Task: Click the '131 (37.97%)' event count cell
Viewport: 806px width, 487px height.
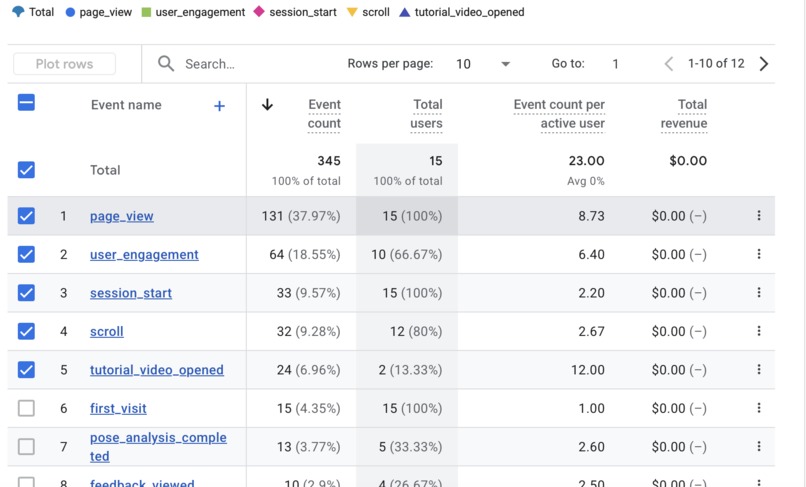Action: pos(301,216)
